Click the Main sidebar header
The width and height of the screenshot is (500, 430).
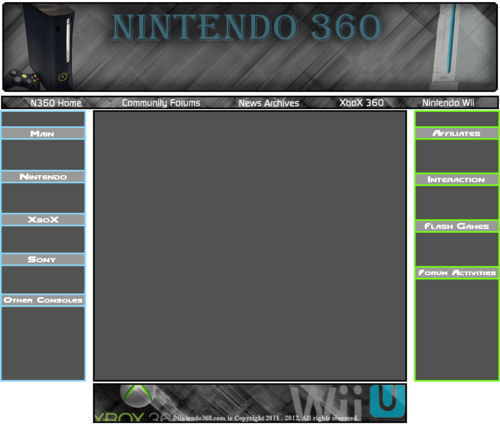(43, 133)
